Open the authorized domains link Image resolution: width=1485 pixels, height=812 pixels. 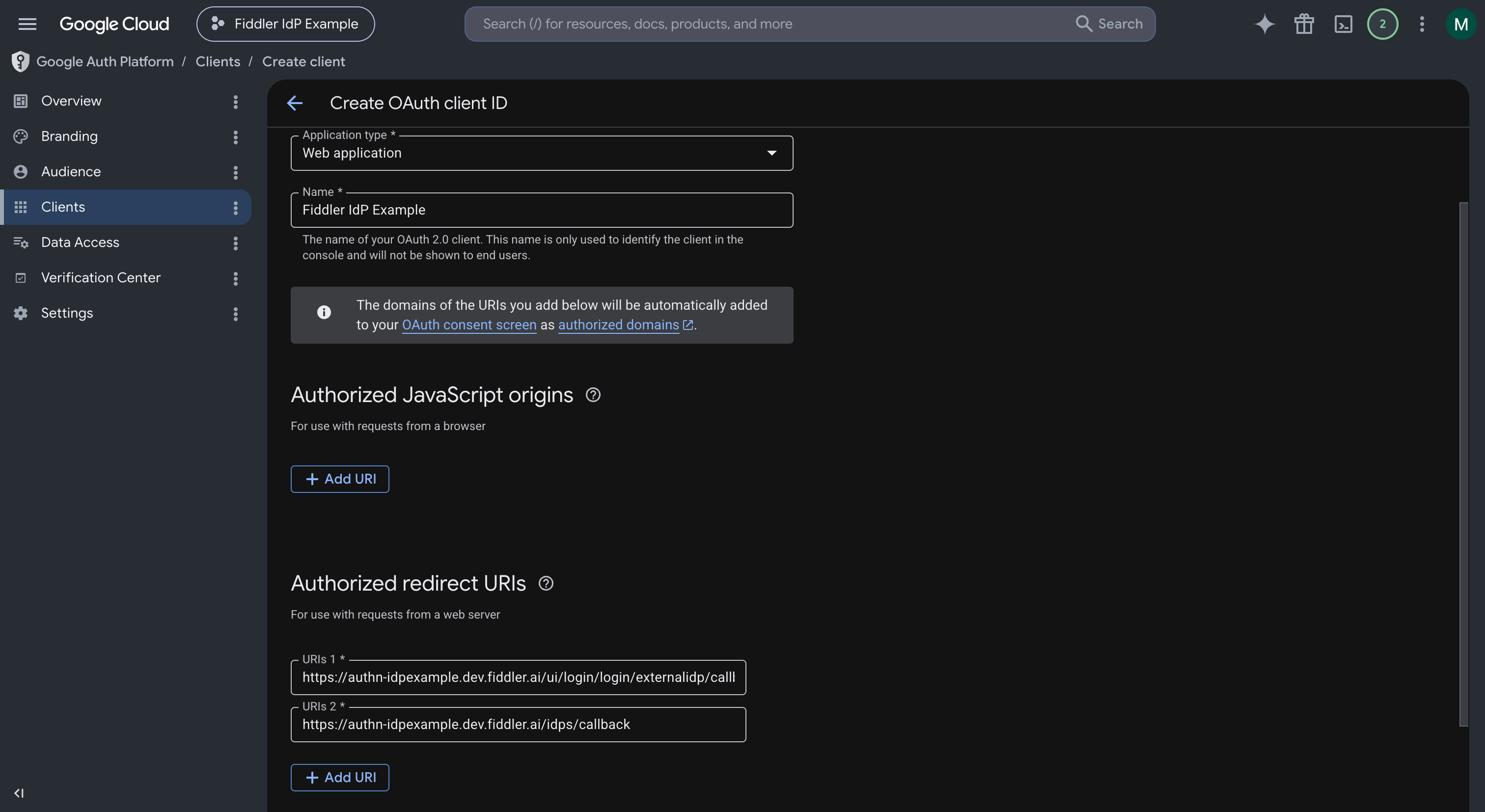point(626,325)
